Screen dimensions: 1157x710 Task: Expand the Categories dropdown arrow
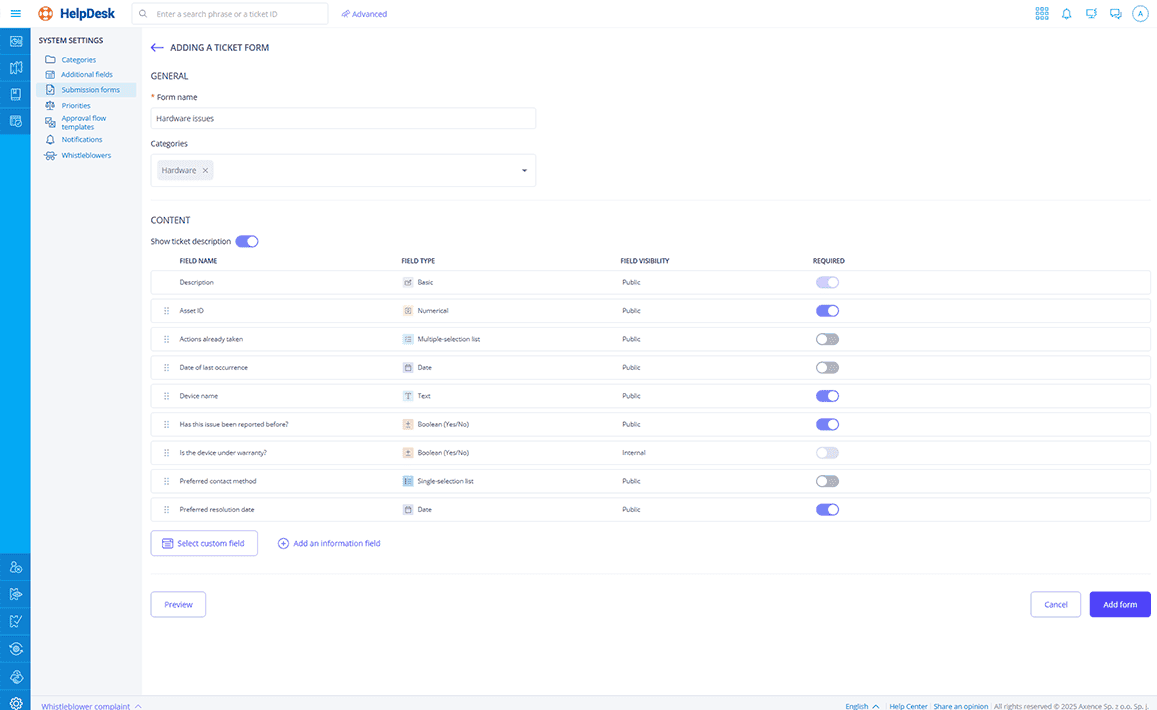(524, 171)
